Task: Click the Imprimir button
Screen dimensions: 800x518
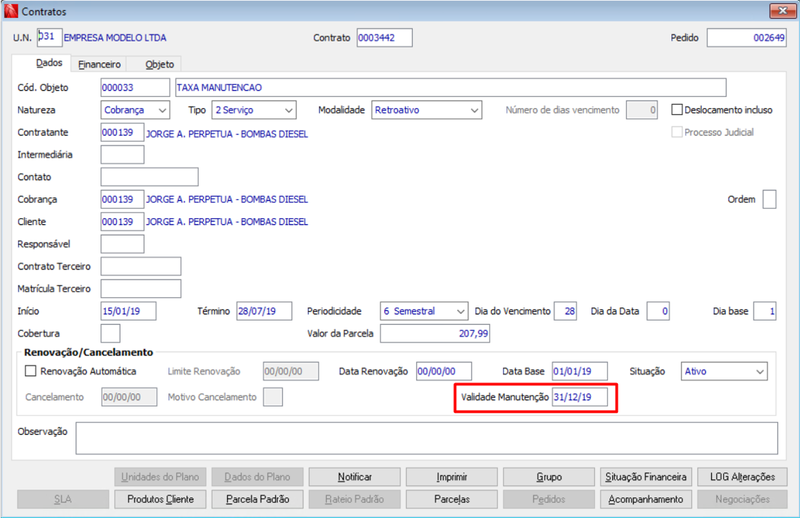Action: [452, 477]
